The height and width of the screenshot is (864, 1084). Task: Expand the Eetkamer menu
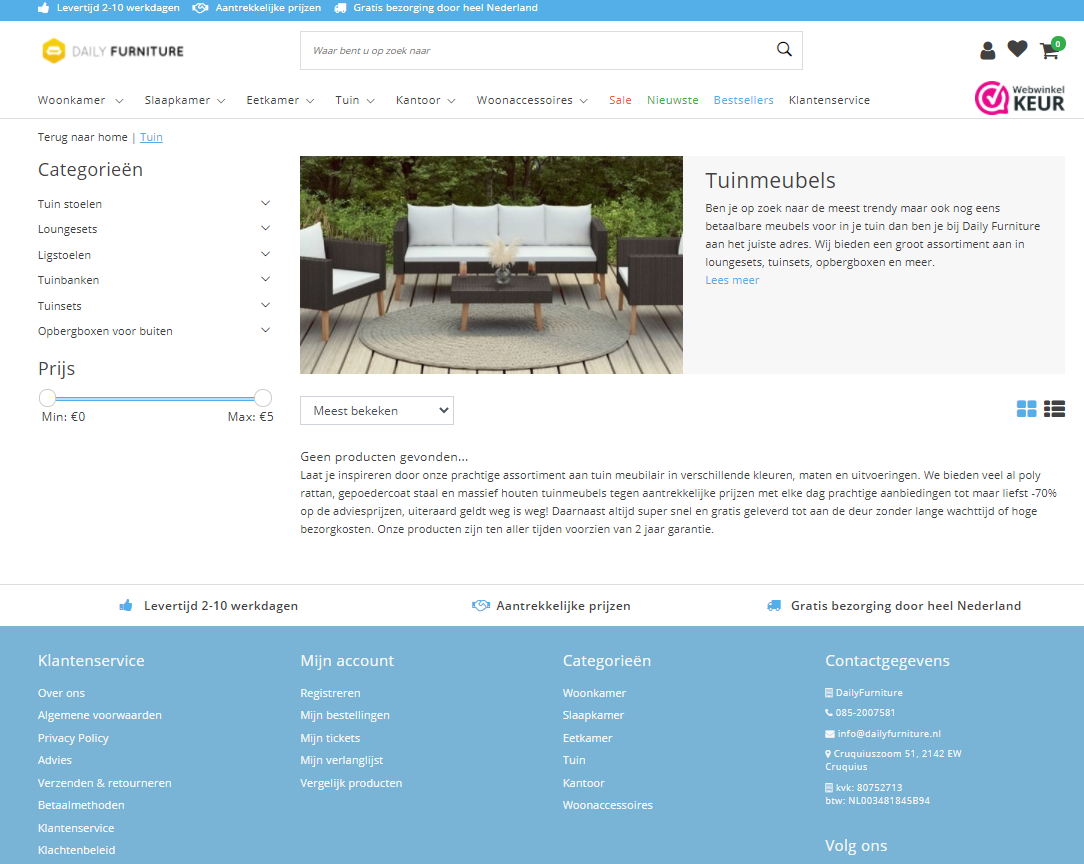coord(280,100)
